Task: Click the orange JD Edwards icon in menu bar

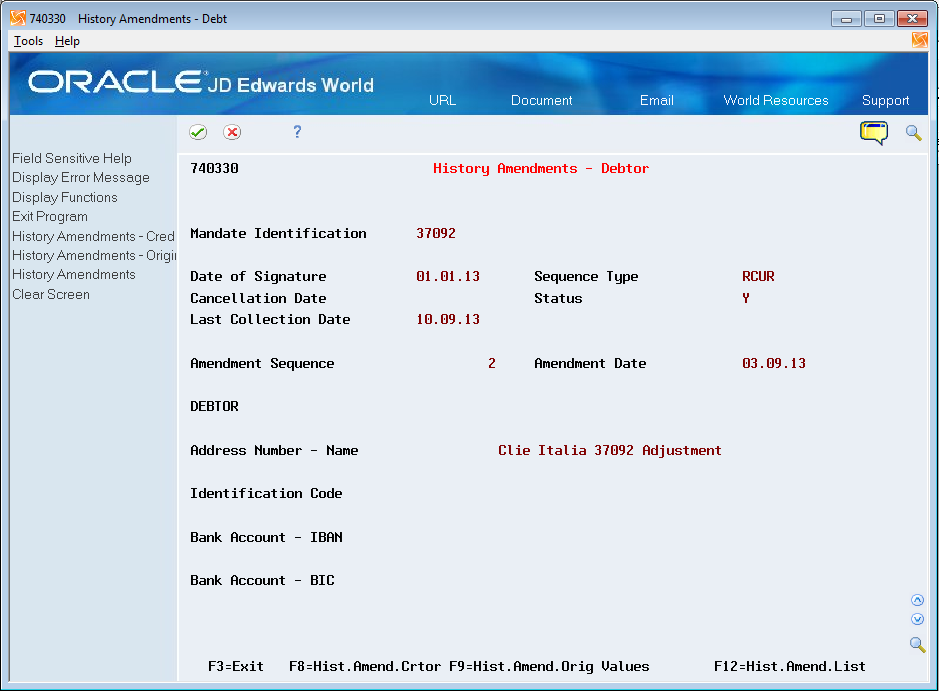Action: pos(919,40)
